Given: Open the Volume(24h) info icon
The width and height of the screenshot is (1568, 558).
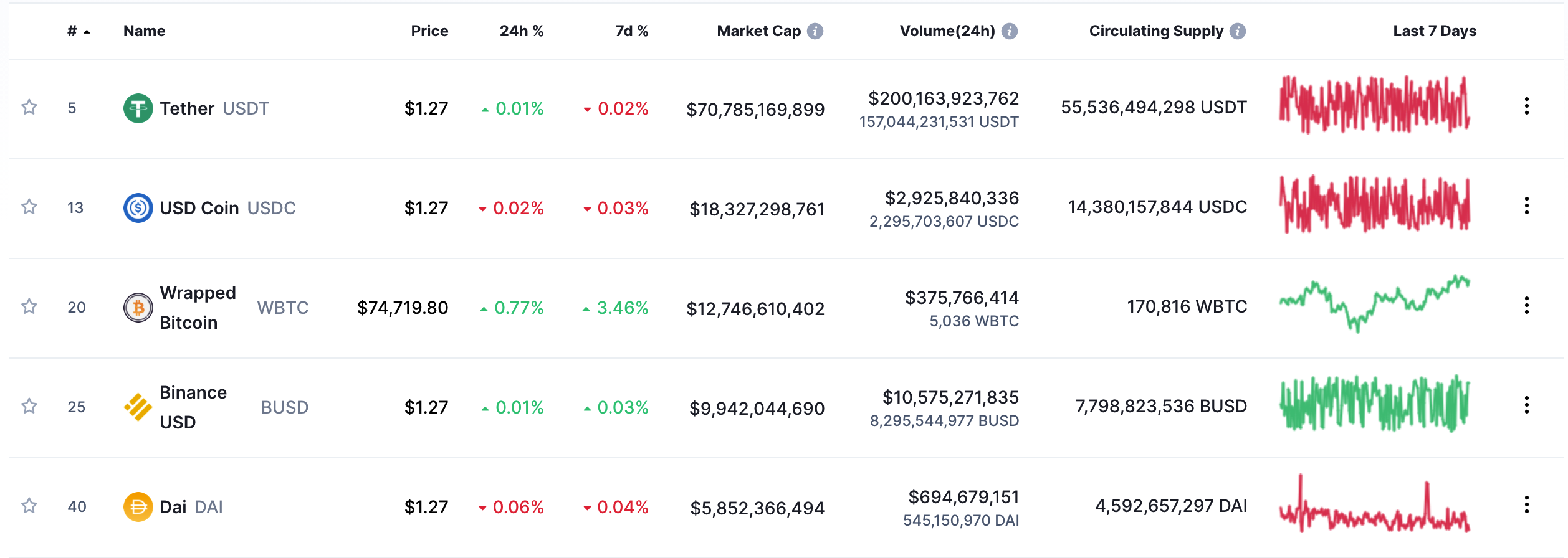Looking at the screenshot, I should point(1010,31).
